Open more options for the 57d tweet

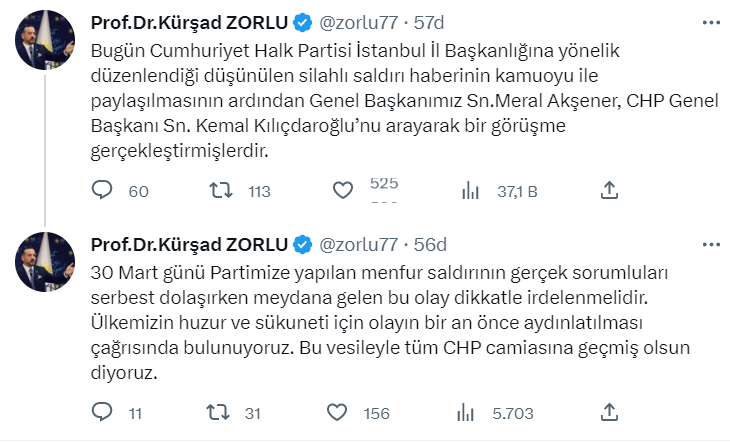[711, 23]
